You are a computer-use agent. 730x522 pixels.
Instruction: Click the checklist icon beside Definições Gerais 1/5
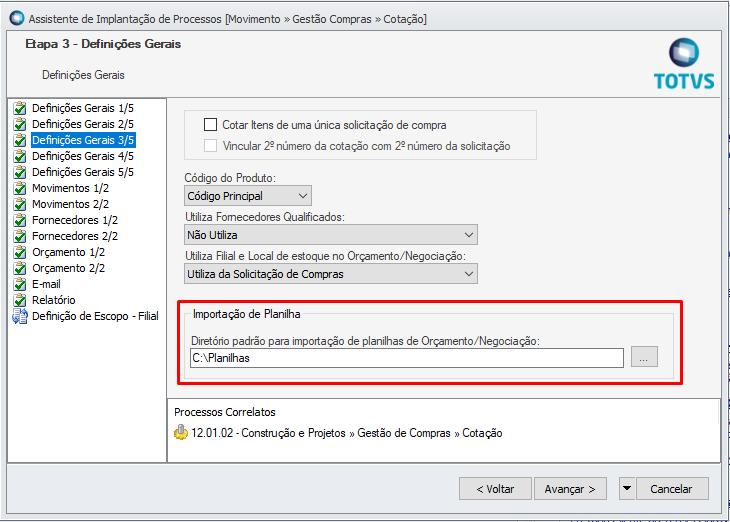[20, 108]
